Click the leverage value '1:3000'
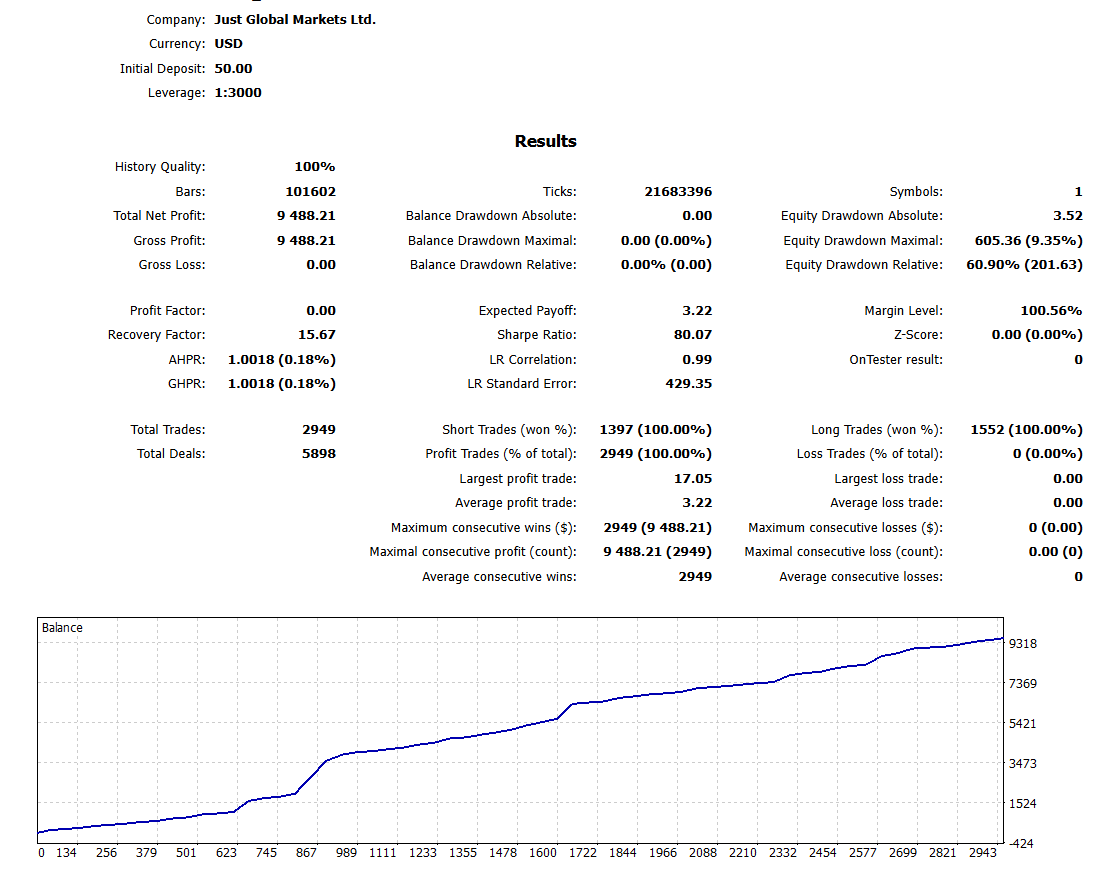Image resolution: width=1101 pixels, height=883 pixels. click(x=238, y=93)
